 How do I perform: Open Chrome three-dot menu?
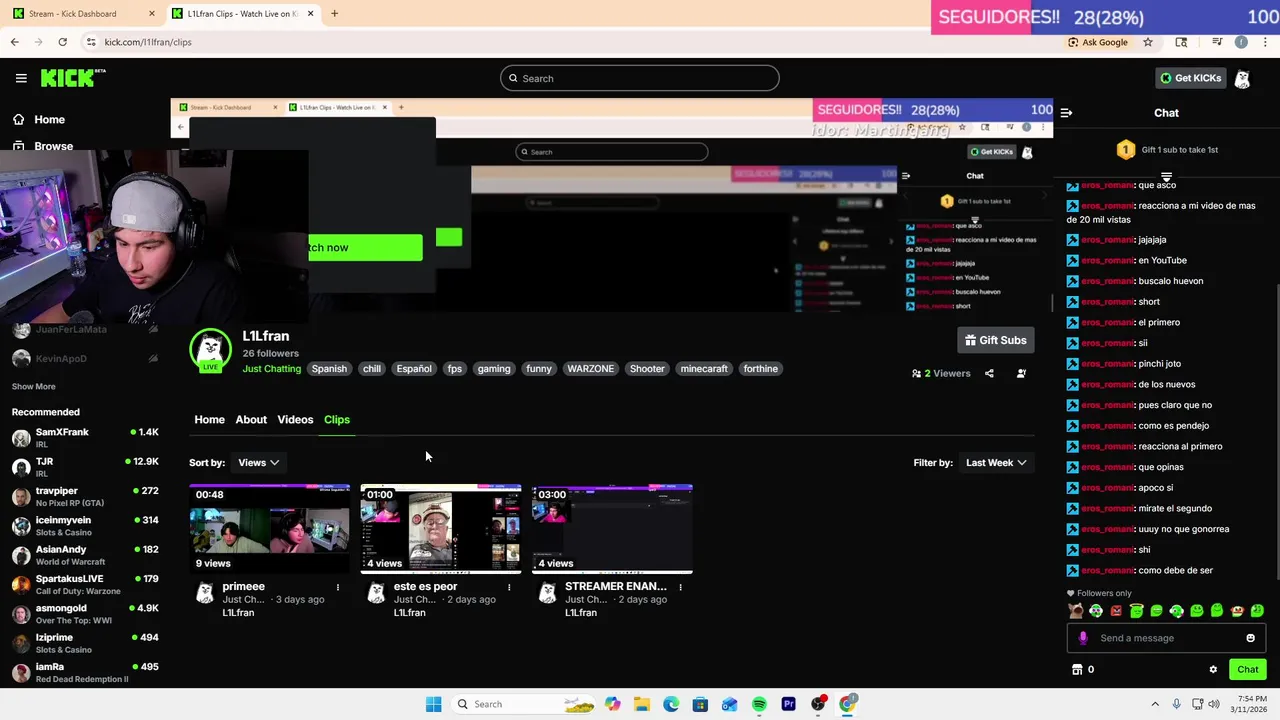coord(1266,42)
